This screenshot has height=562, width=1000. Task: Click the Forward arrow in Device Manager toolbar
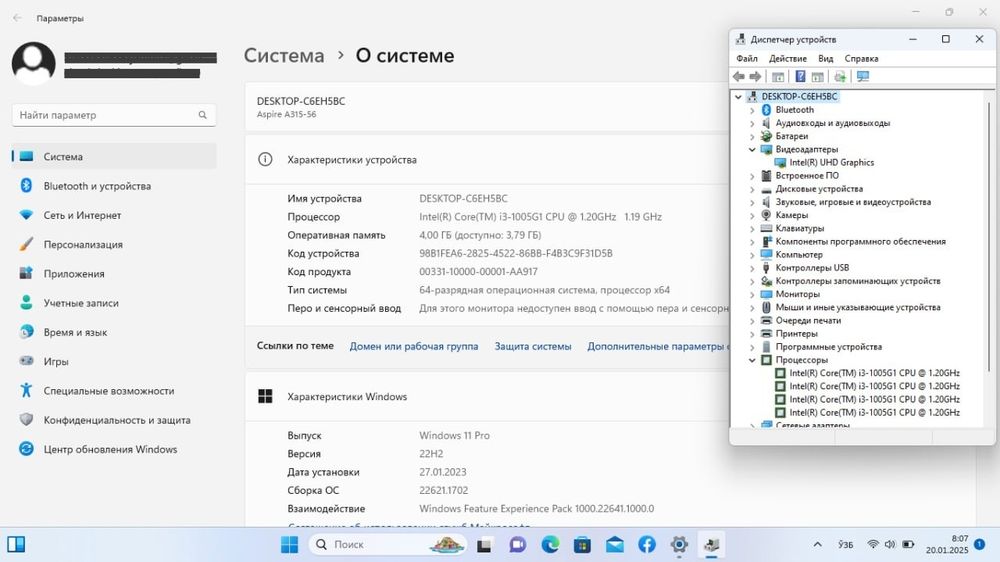tap(755, 77)
